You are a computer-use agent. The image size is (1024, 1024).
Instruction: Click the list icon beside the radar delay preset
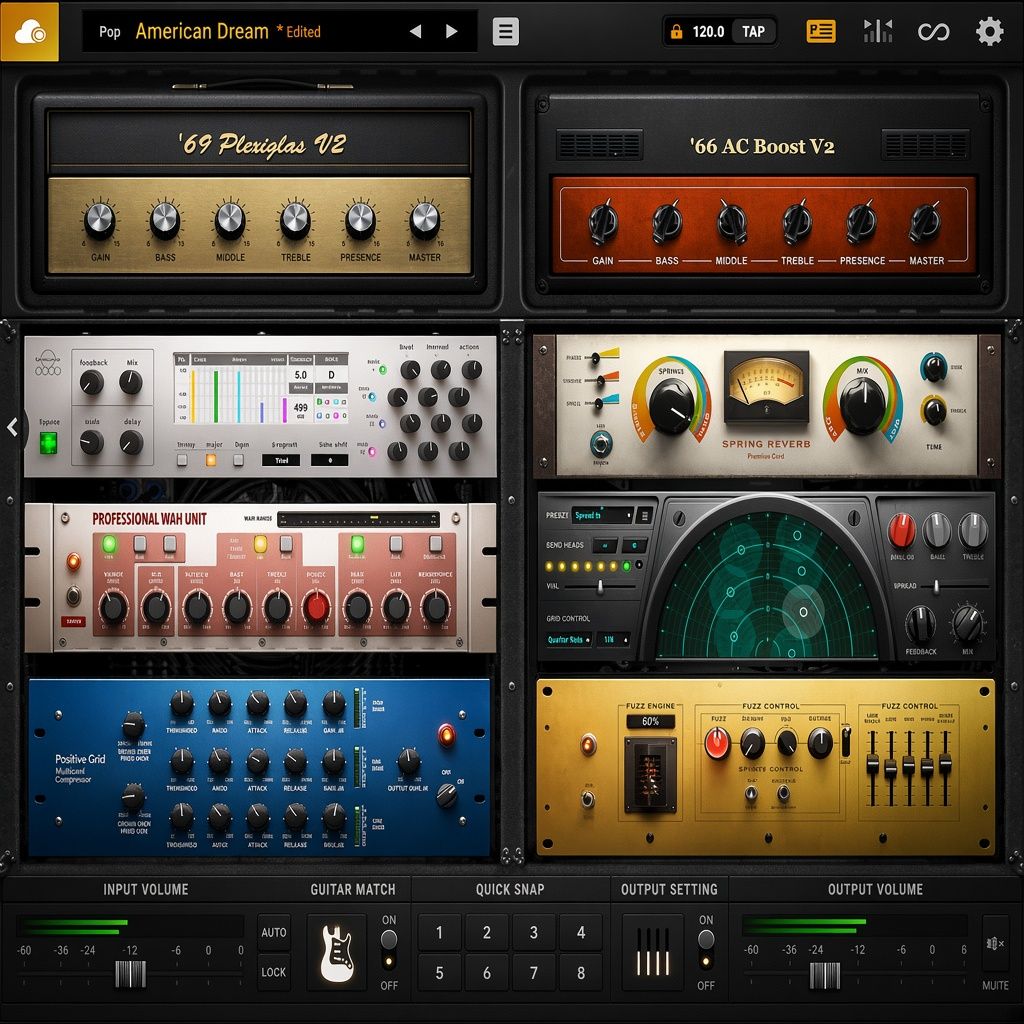coord(645,515)
